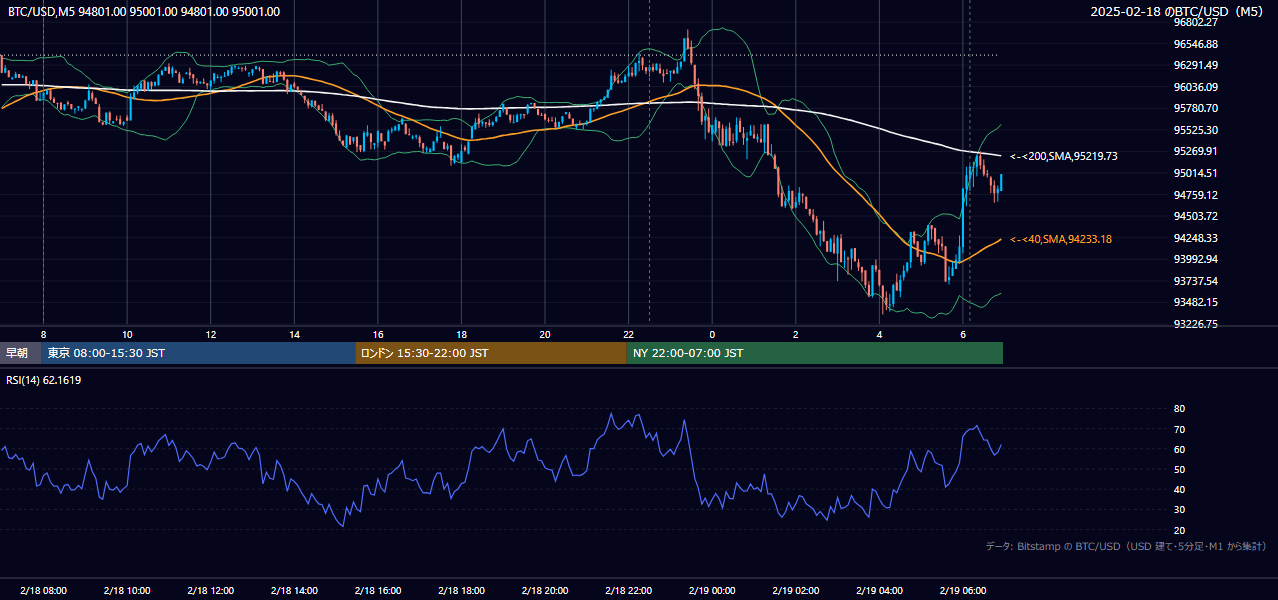This screenshot has height=600, width=1278.
Task: Click price axis label 93482.15
Action: [x=1196, y=302]
